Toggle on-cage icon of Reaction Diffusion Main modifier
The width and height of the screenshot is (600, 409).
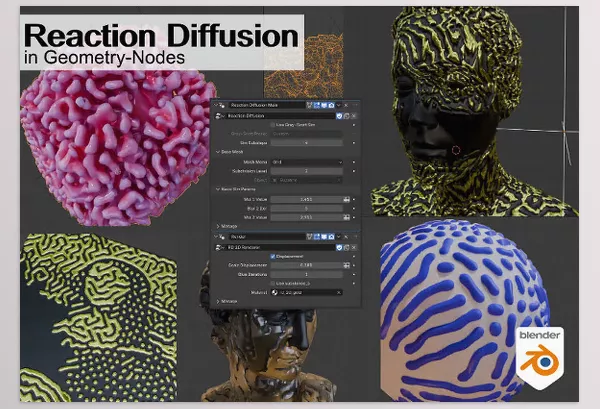coord(309,105)
